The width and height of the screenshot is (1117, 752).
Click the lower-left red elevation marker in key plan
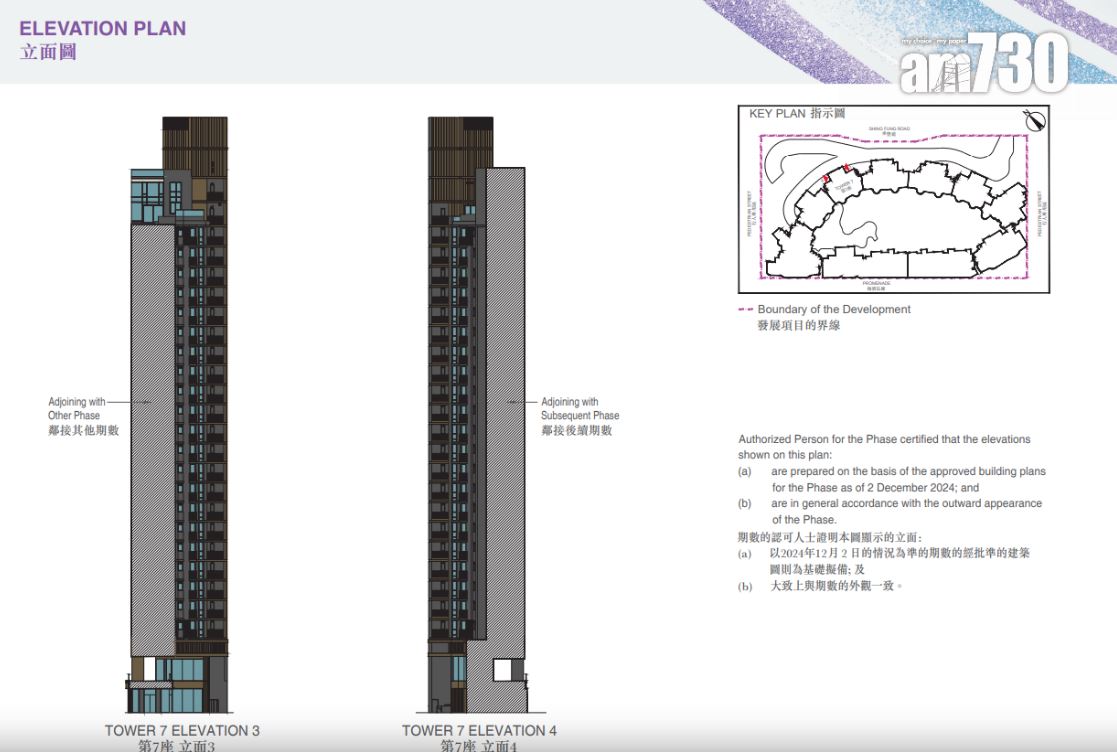(x=826, y=178)
